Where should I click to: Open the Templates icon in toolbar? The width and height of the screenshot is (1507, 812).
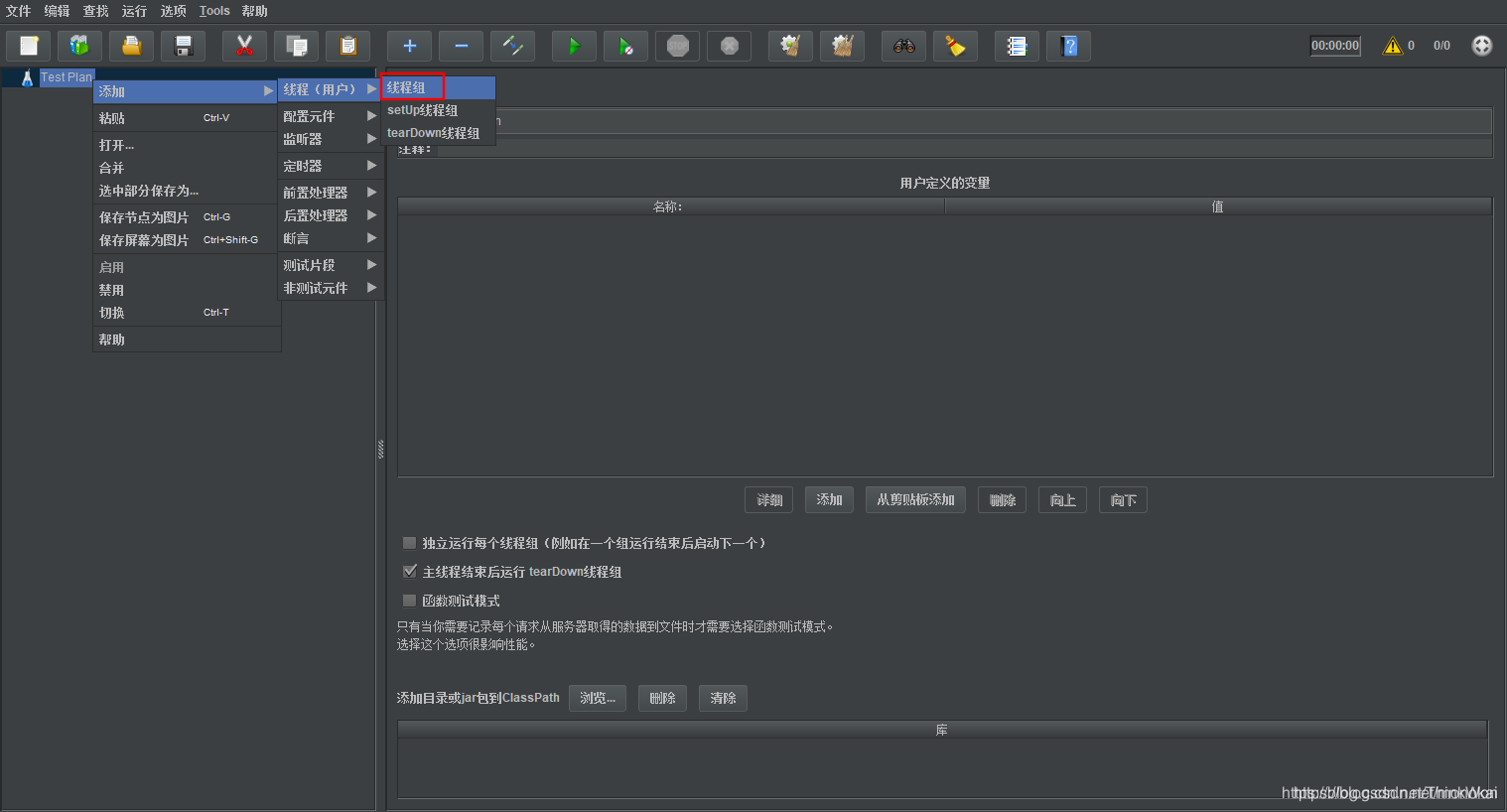coord(79,46)
